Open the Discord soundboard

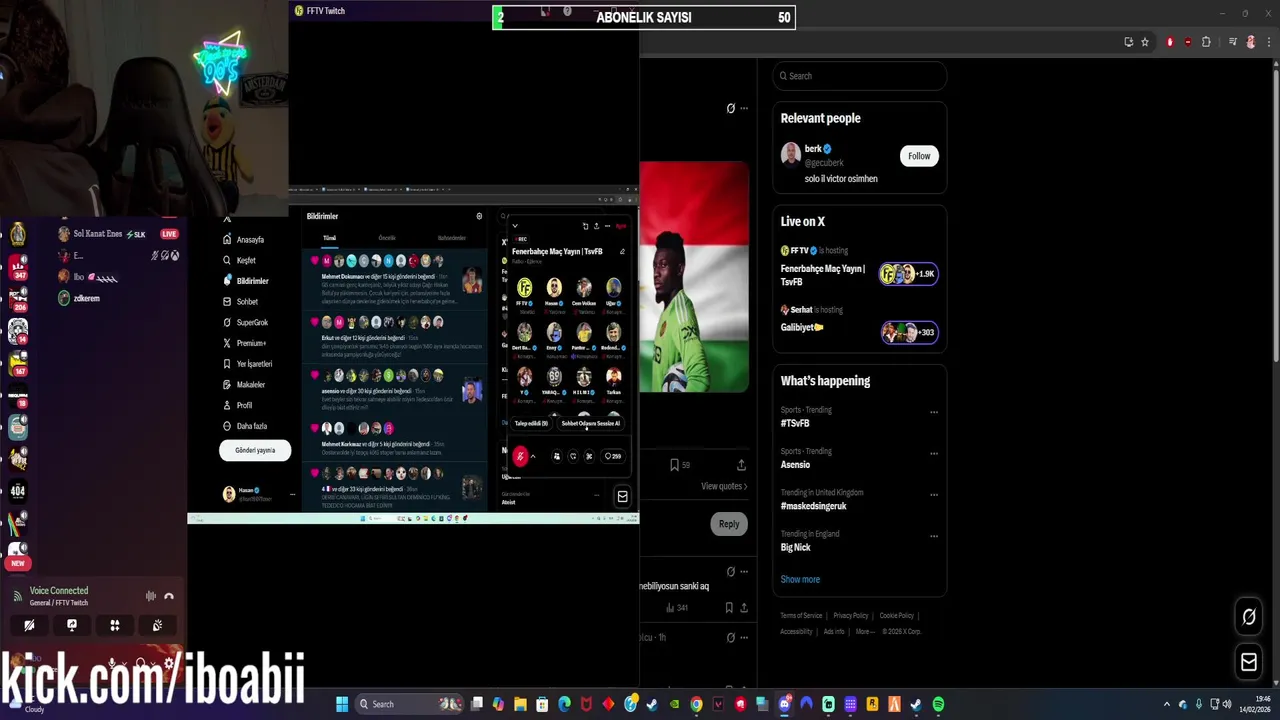[157, 625]
